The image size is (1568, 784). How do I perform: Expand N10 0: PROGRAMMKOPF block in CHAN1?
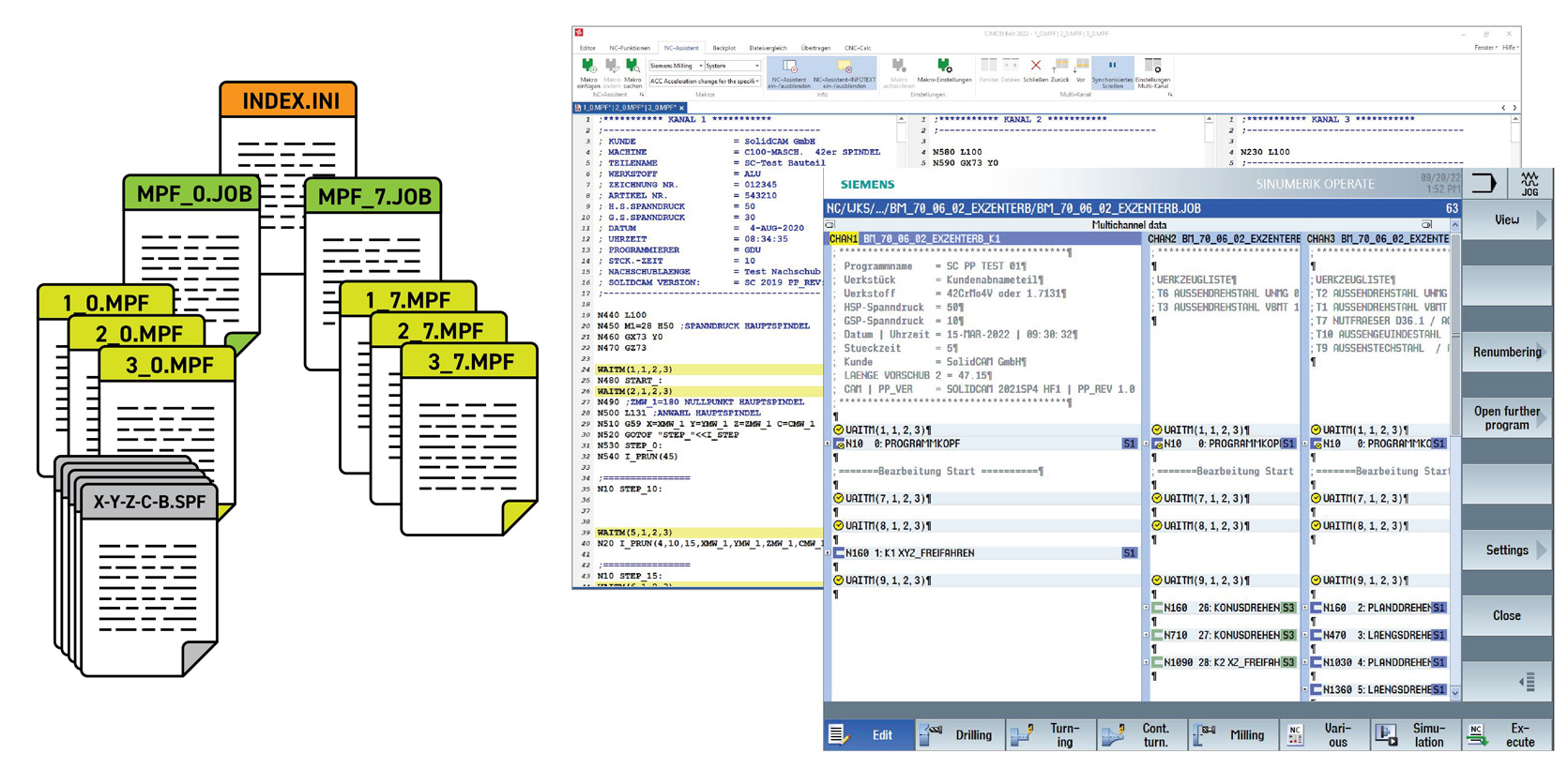(828, 445)
